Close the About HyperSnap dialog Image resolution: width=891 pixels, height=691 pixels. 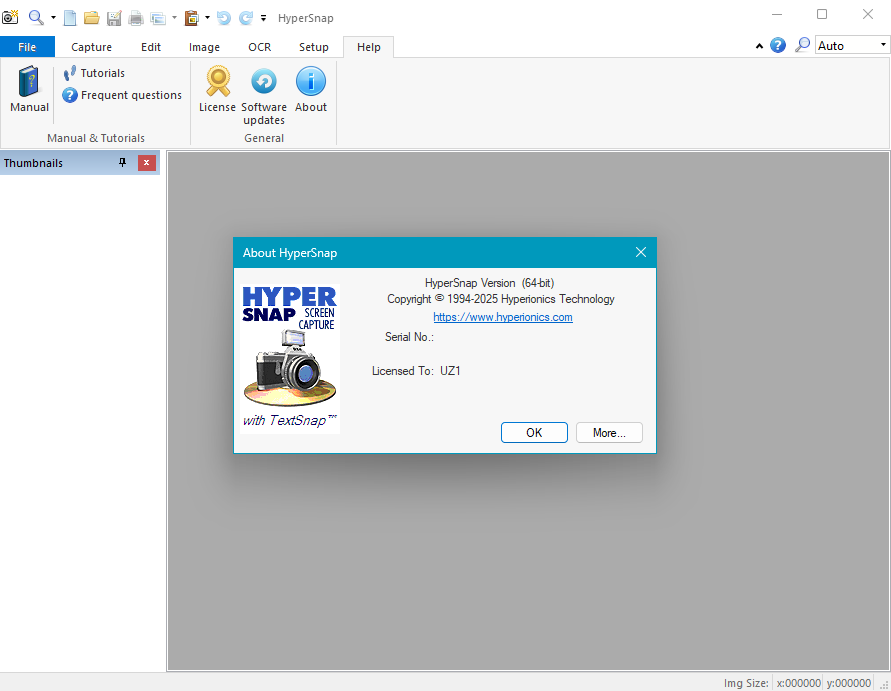coord(641,252)
